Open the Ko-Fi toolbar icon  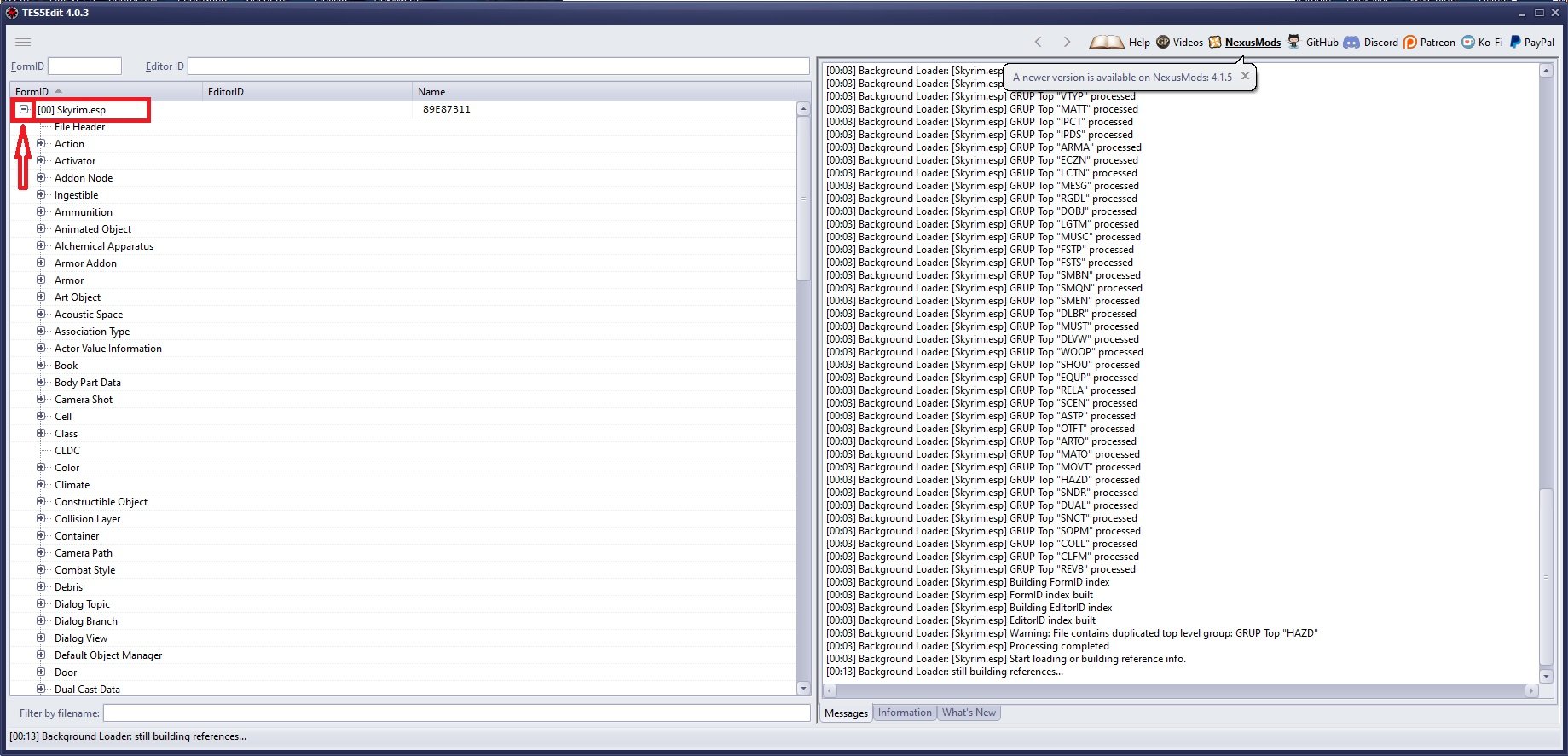pyautogui.click(x=1468, y=42)
